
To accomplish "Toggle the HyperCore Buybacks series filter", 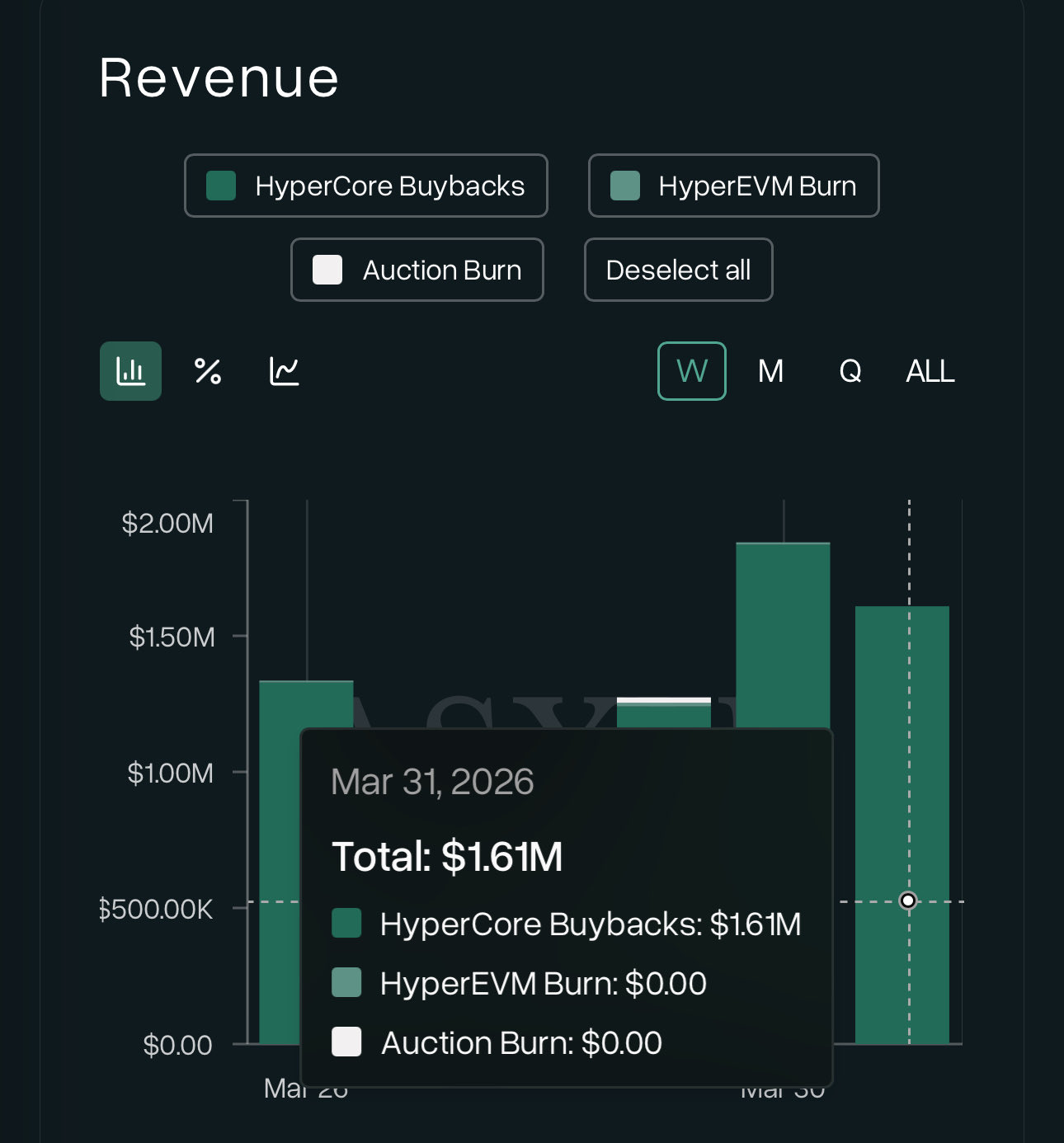I will [x=366, y=186].
